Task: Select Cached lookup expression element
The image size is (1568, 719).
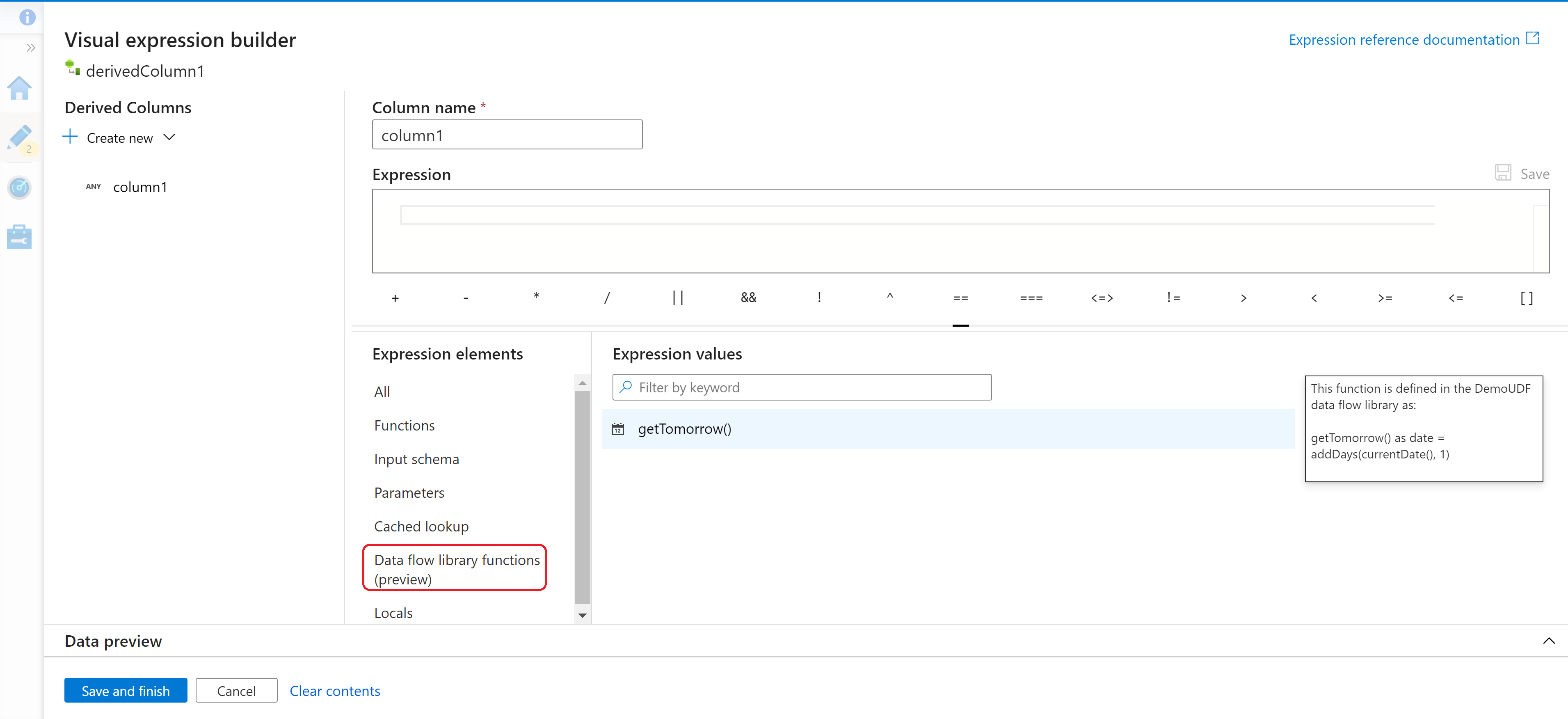Action: coord(421,525)
